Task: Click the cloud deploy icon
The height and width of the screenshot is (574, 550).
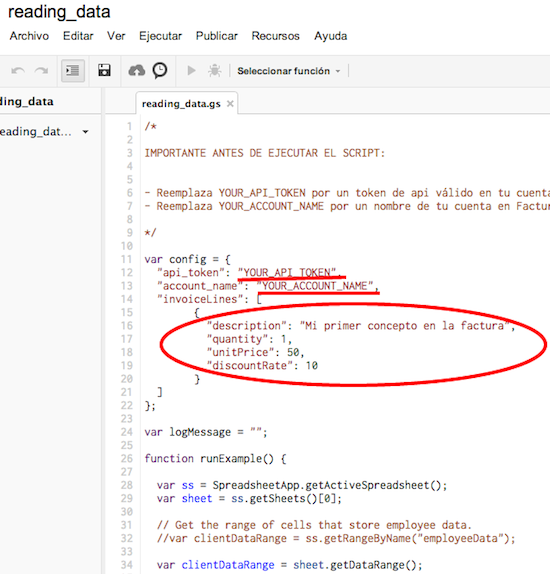Action: point(137,70)
